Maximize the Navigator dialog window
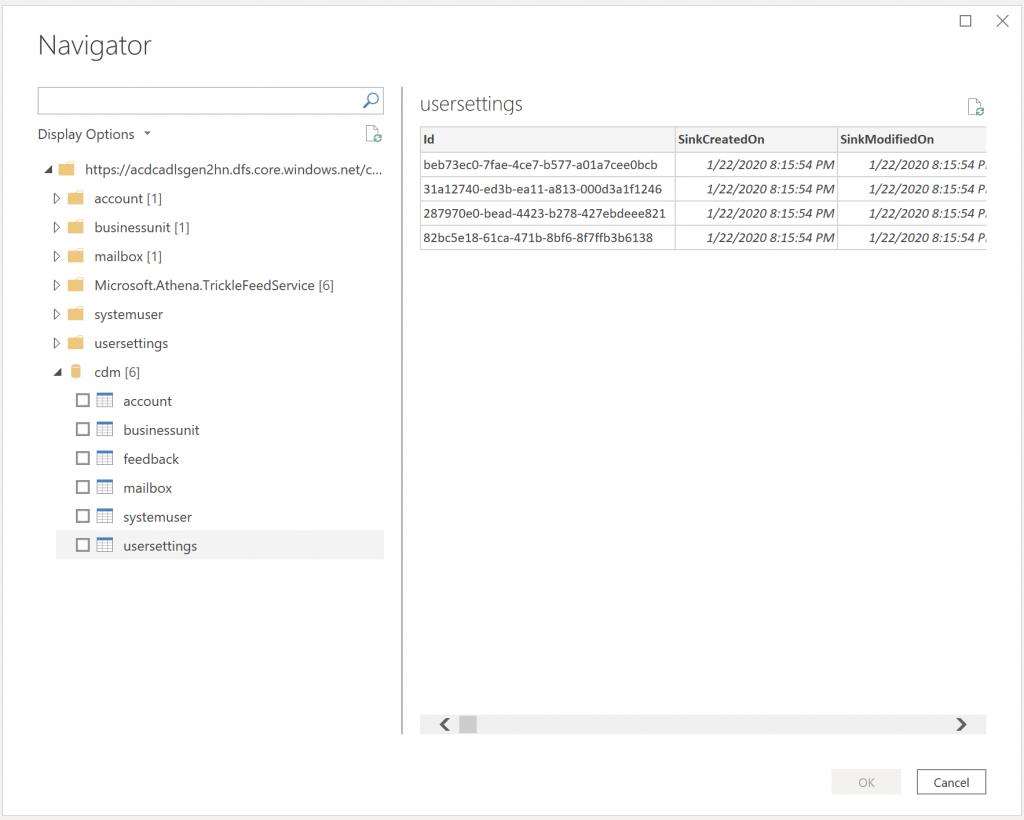 (x=965, y=21)
